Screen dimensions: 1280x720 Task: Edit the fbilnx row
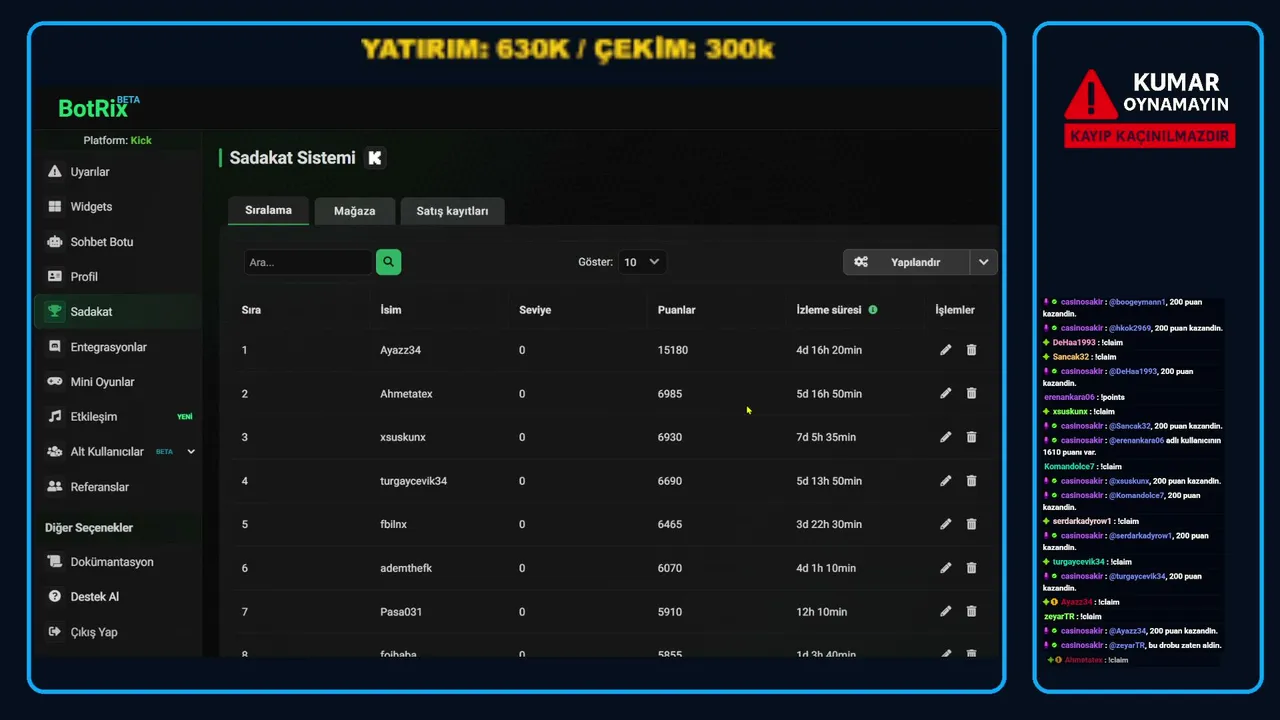(x=946, y=524)
